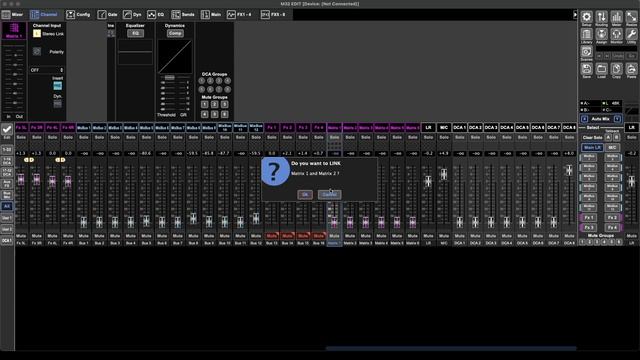Click the LR channel fader handle
Viewport: 640px width, 360px height.
(x=428, y=181)
